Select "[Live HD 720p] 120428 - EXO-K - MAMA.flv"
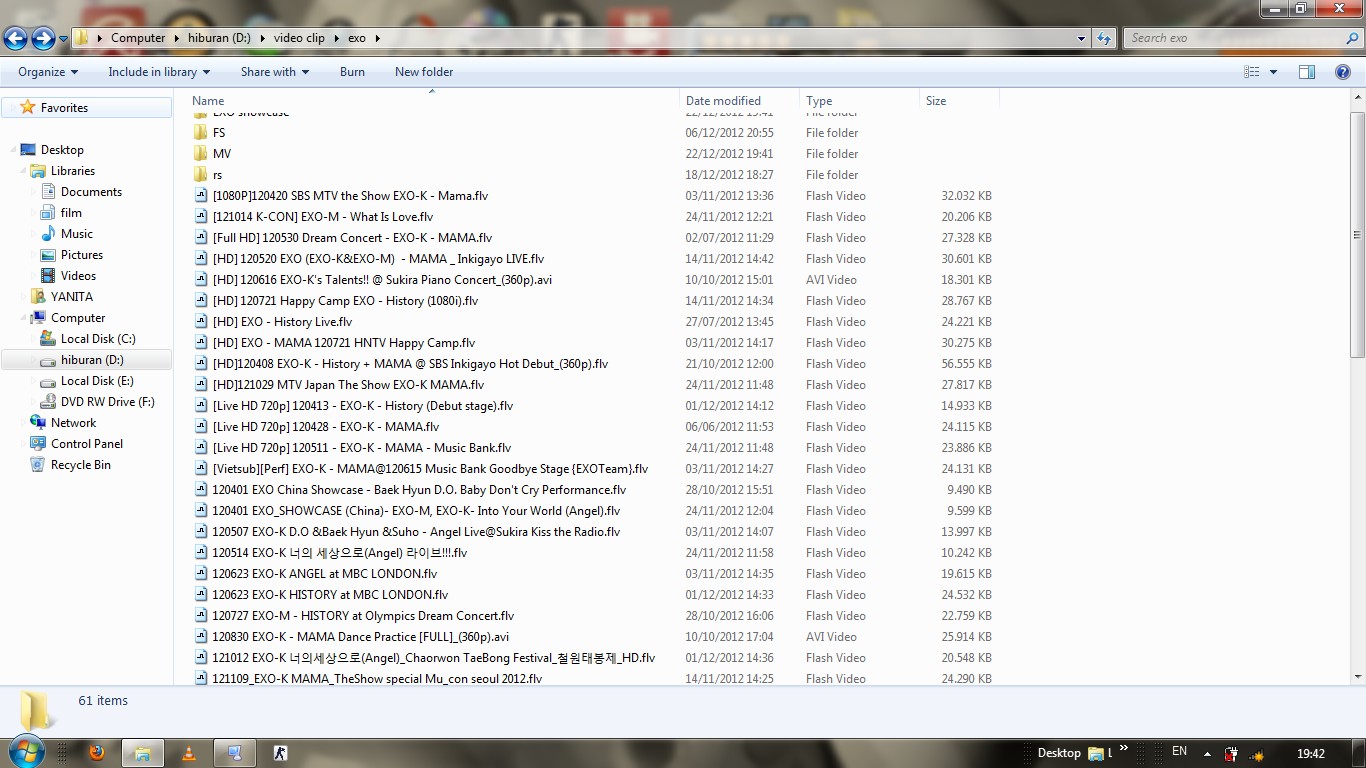1366x768 pixels. pyautogui.click(x=325, y=427)
